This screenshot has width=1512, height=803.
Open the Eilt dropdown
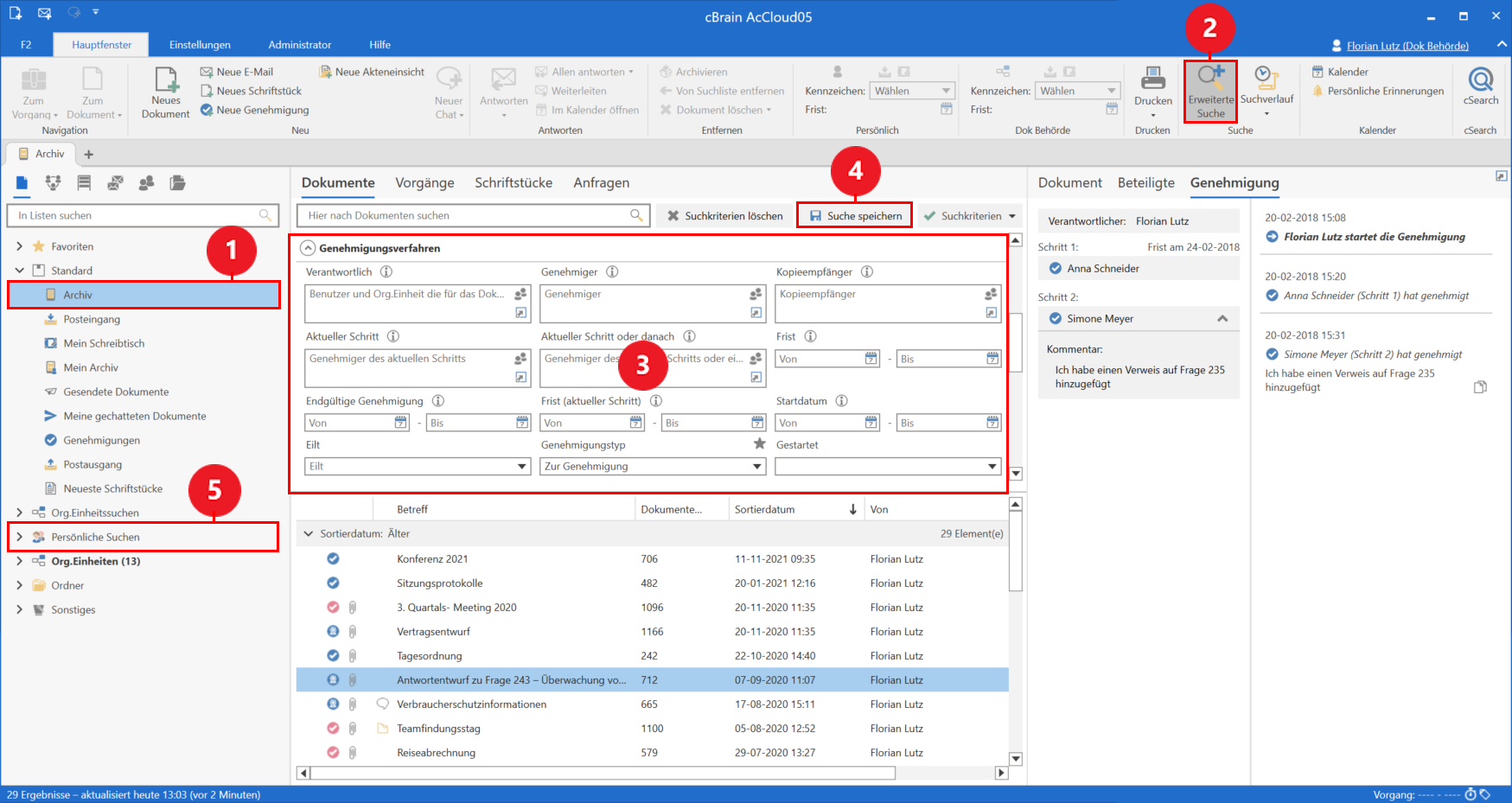(x=522, y=467)
